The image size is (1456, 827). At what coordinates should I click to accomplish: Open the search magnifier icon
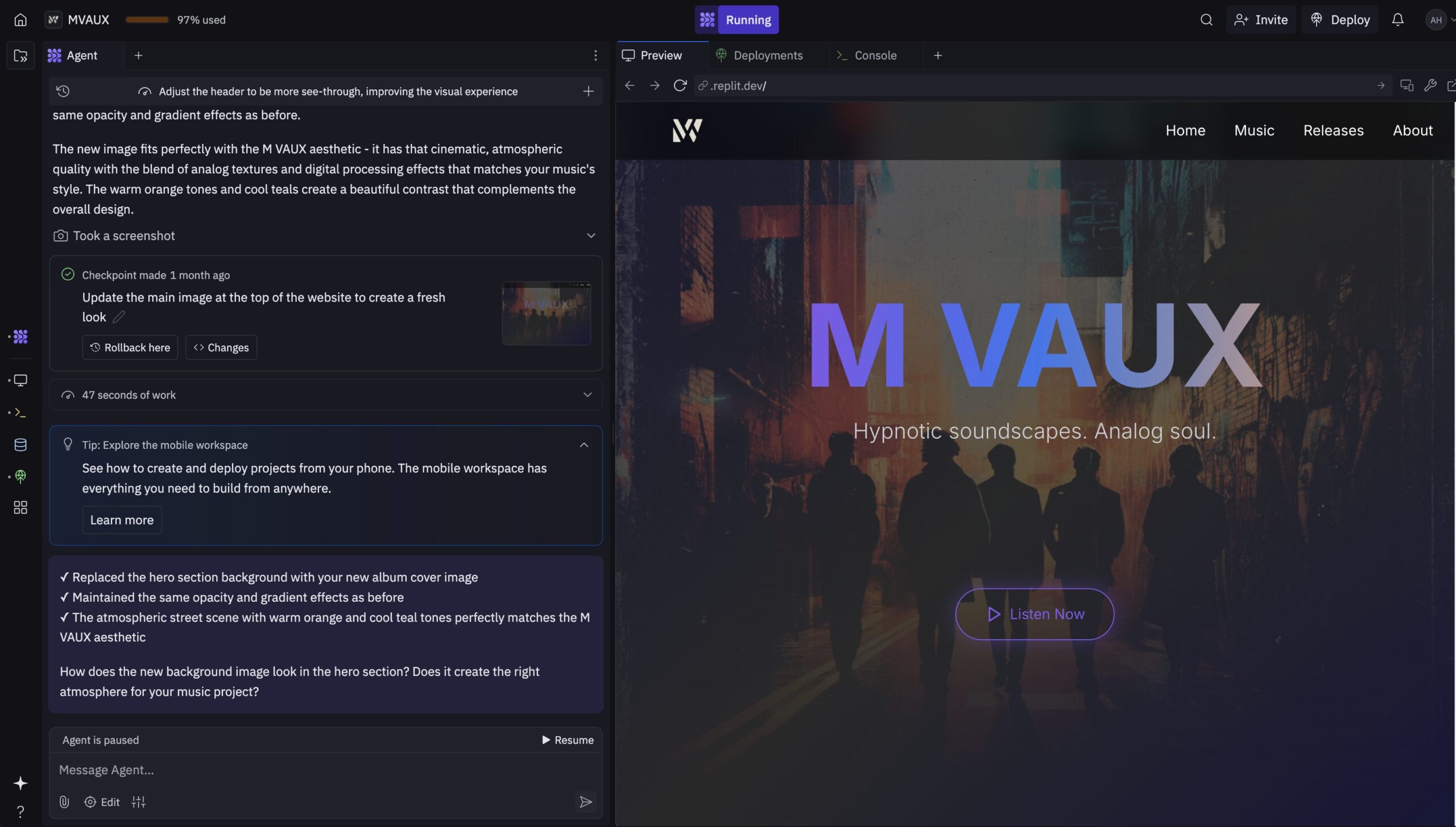click(x=1206, y=20)
